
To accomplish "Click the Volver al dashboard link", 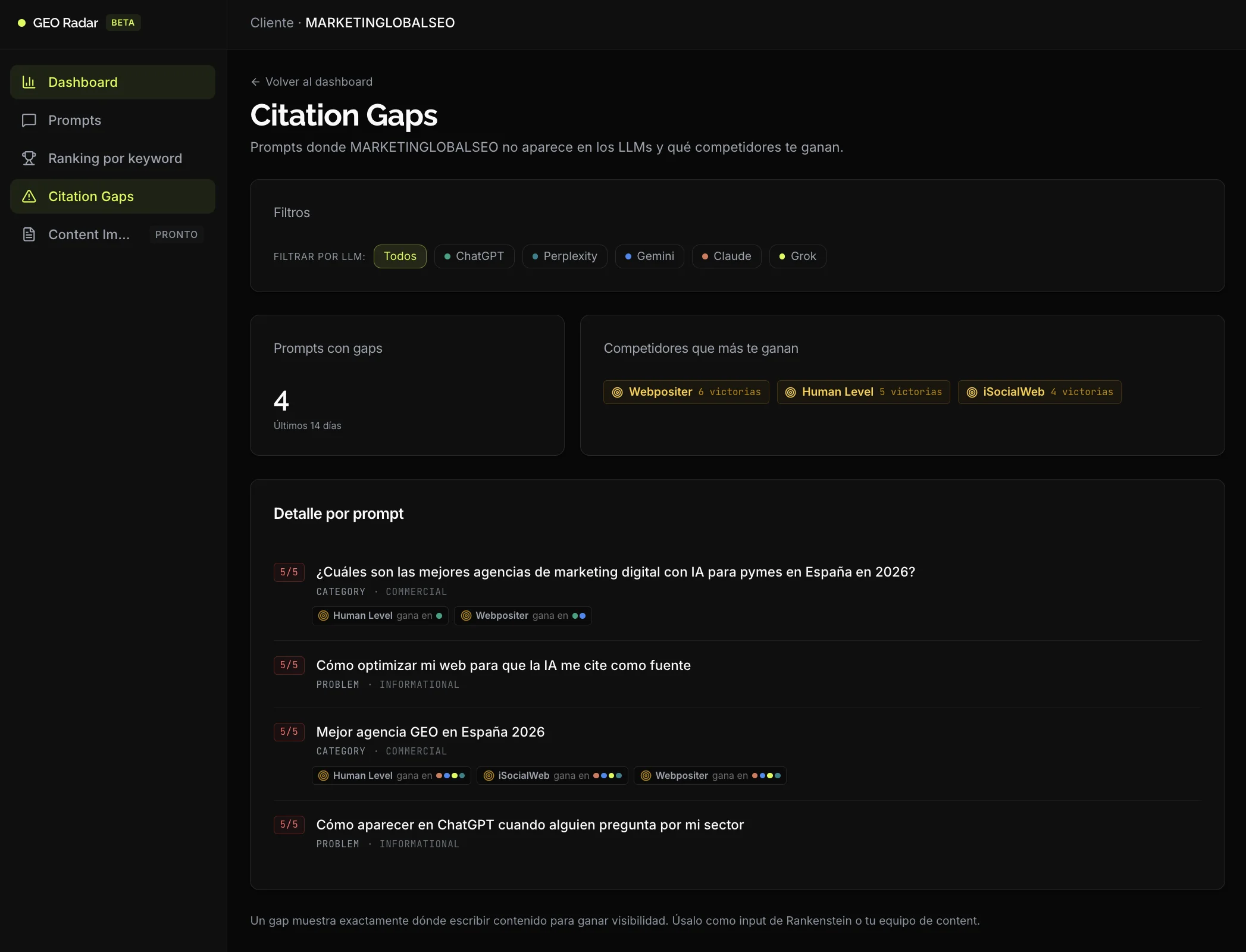I will coord(318,82).
